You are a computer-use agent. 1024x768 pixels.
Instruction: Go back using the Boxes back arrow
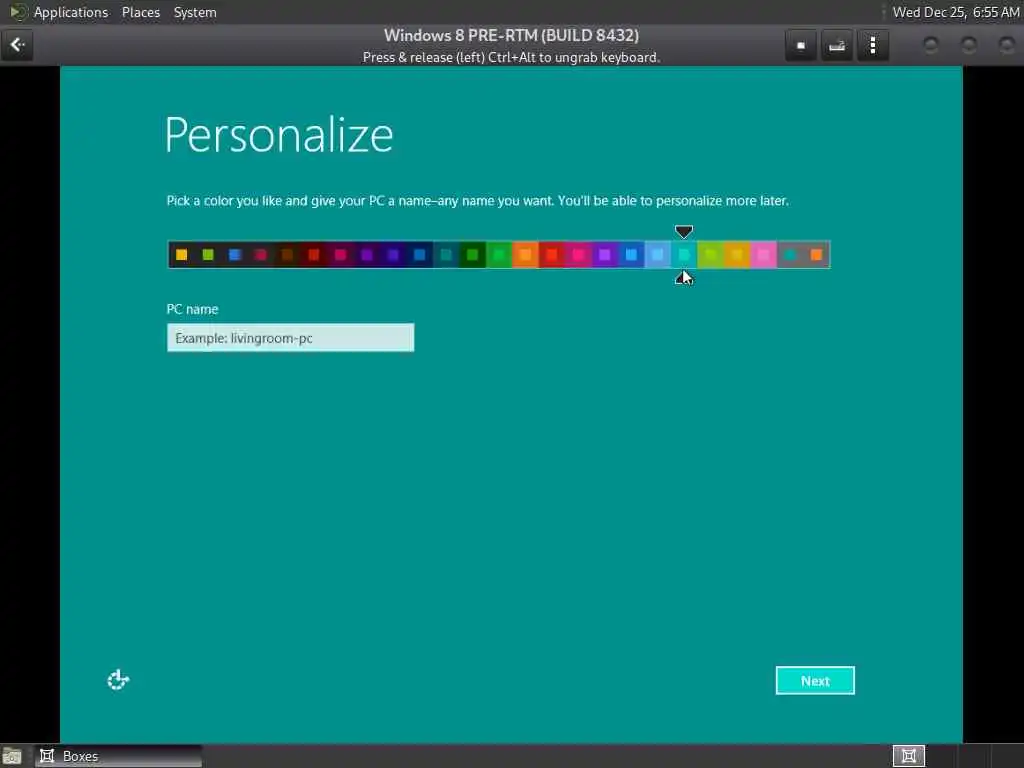(17, 45)
